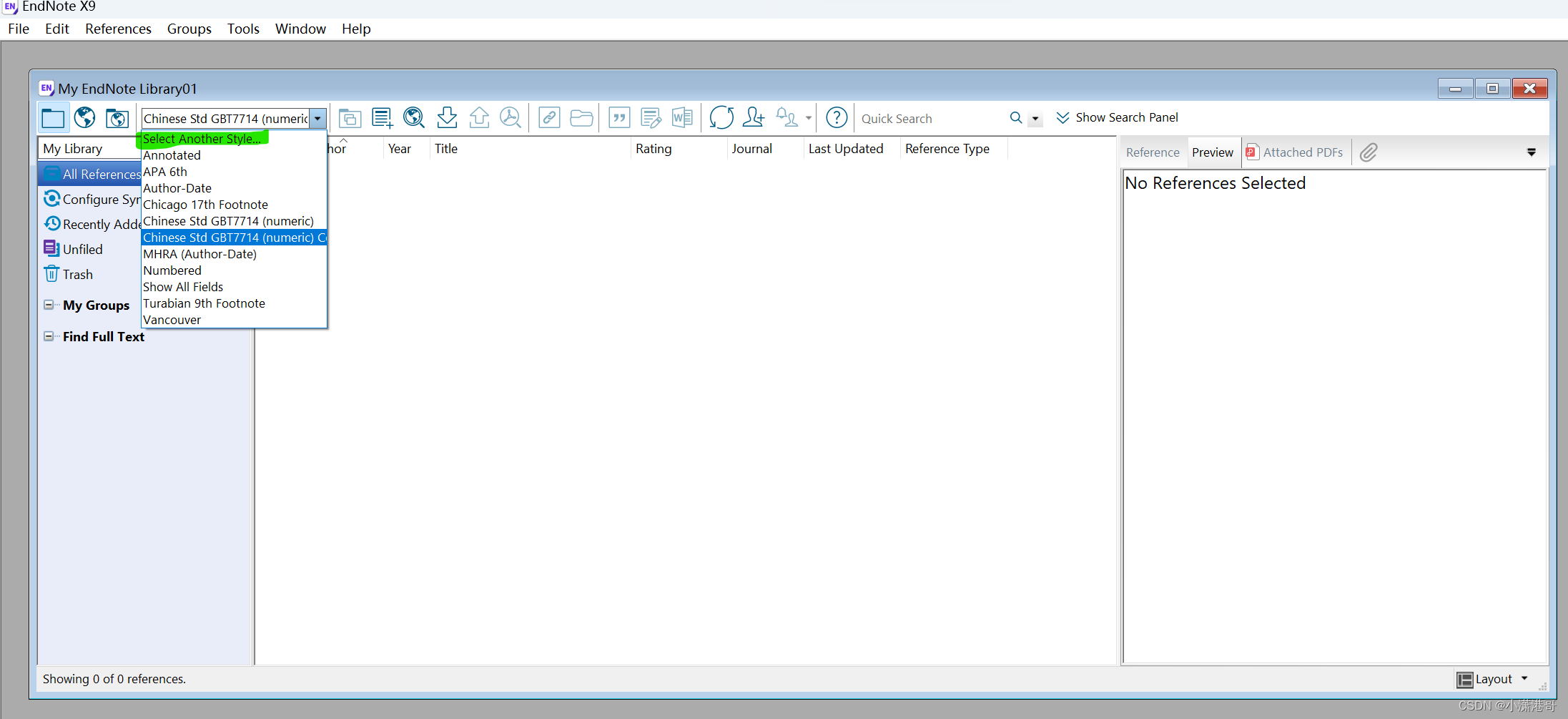This screenshot has width=1568, height=719.
Task: Click the Export upload-arrow icon
Action: (479, 117)
